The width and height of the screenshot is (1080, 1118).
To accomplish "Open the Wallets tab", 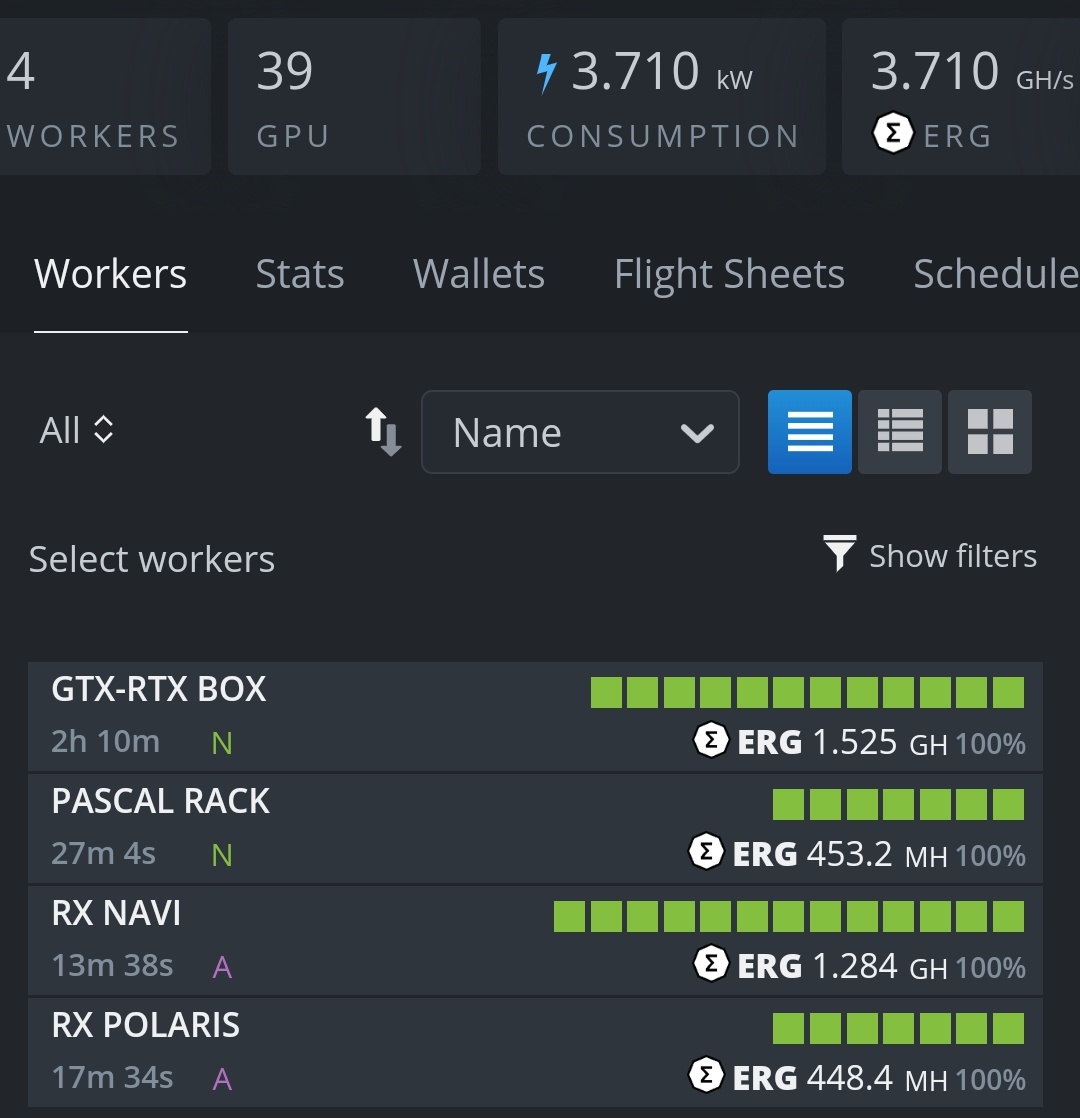I will pos(479,274).
